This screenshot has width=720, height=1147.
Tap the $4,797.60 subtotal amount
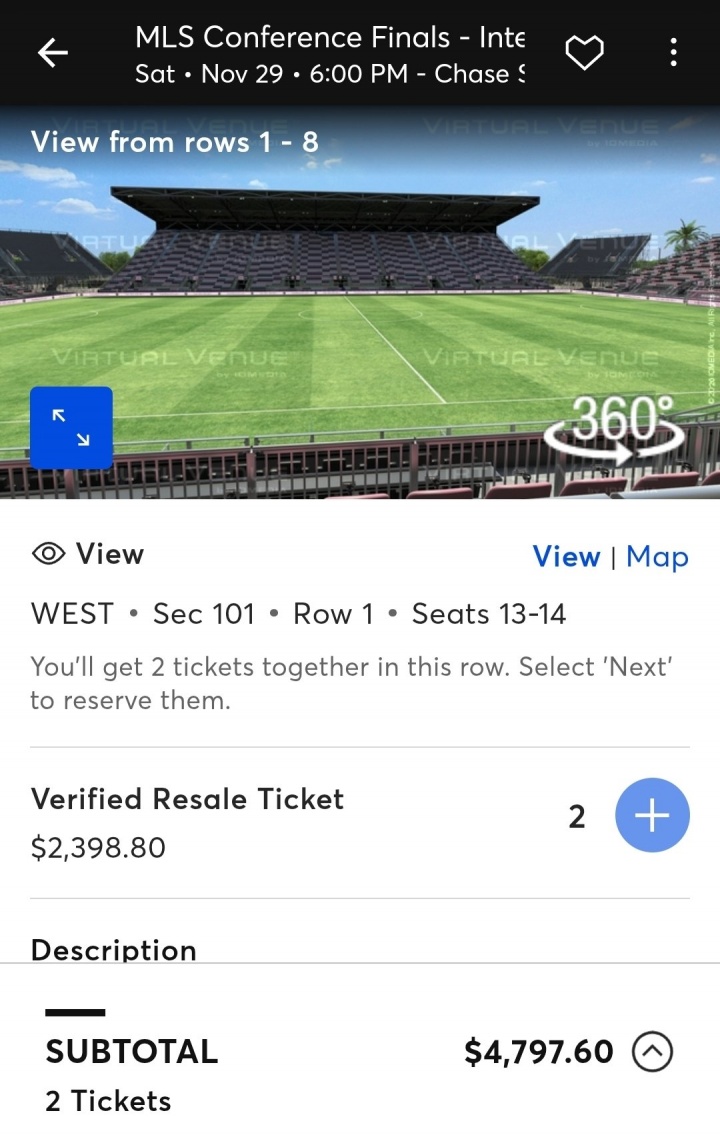coord(539,1052)
